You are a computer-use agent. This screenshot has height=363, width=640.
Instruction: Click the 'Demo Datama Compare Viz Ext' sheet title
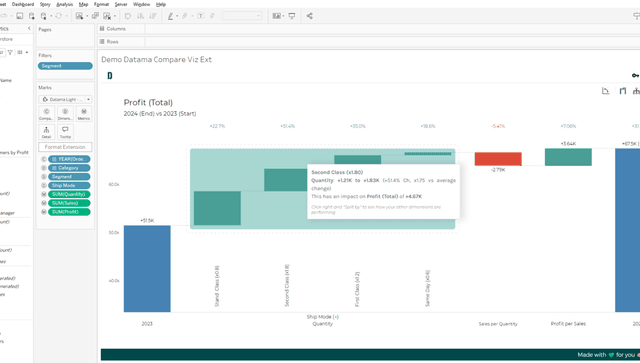click(156, 60)
